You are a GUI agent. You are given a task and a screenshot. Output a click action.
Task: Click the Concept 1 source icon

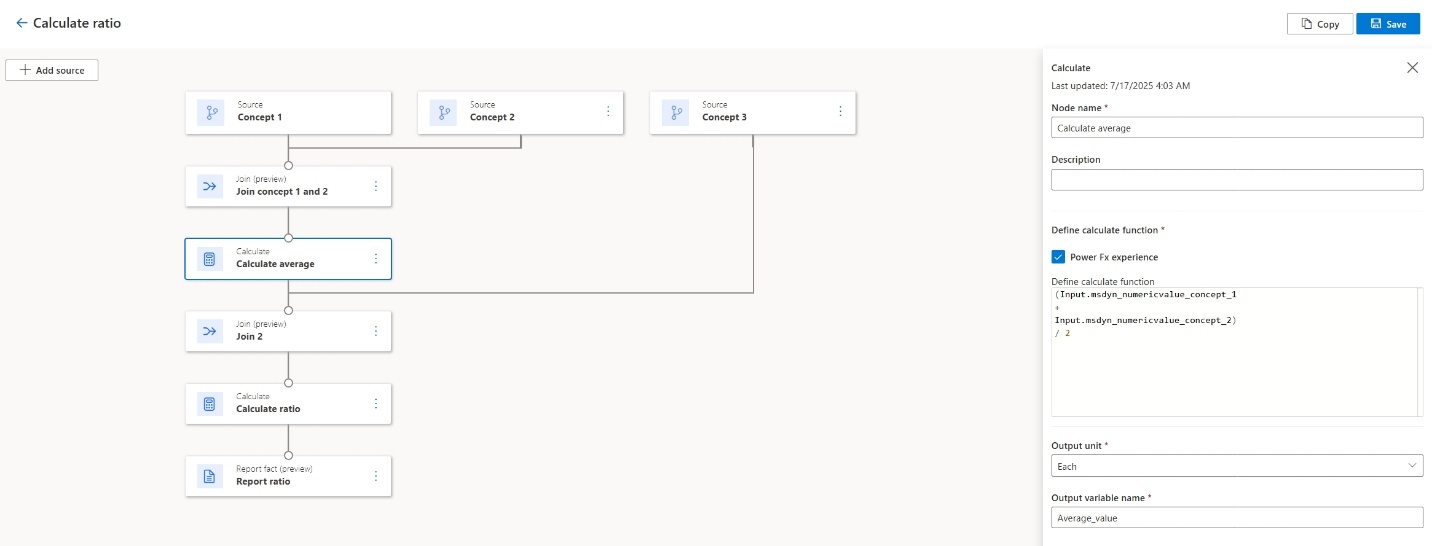point(211,112)
